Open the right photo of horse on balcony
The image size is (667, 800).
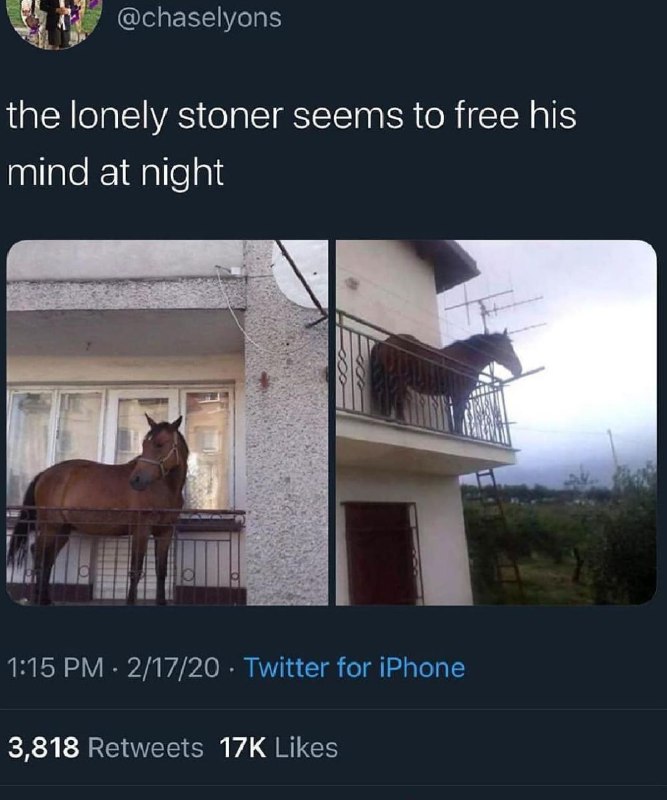(496, 422)
